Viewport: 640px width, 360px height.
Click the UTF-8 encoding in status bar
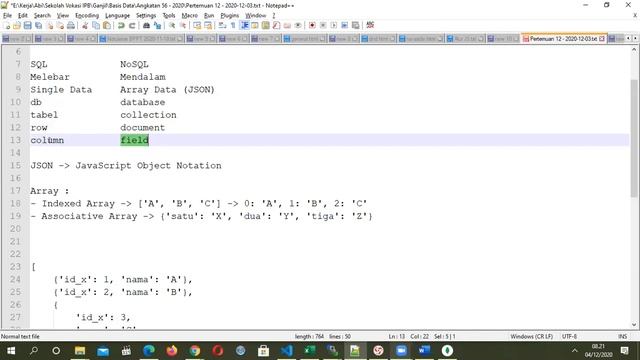point(569,336)
